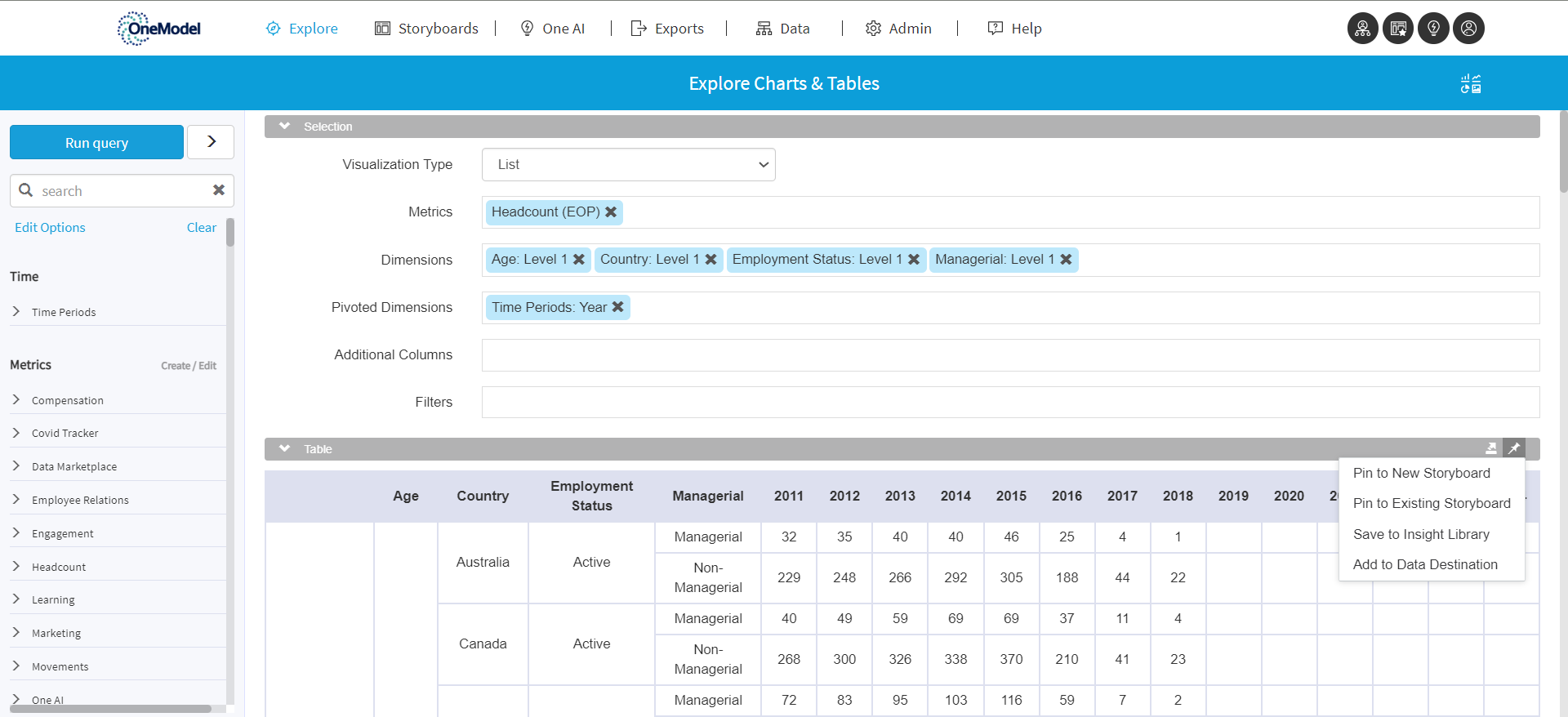Collapse the Selection panel
1568x717 pixels.
coord(285,127)
